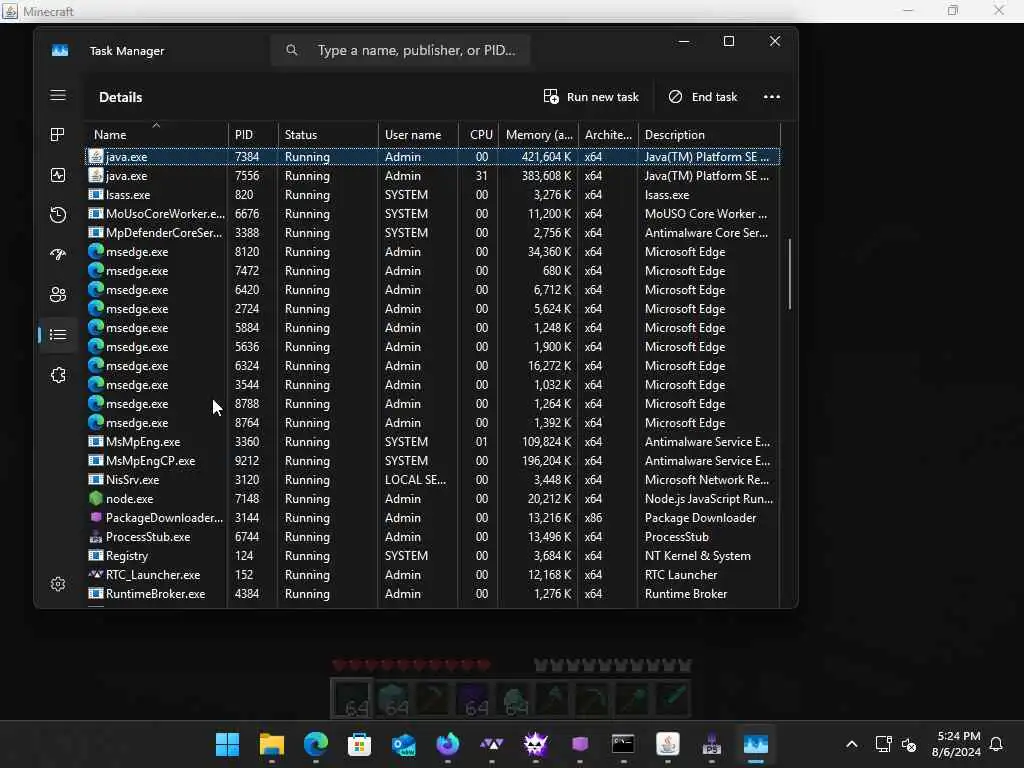This screenshot has width=1024, height=768.
Task: Open the Users page in sidebar
Action: tap(57, 295)
